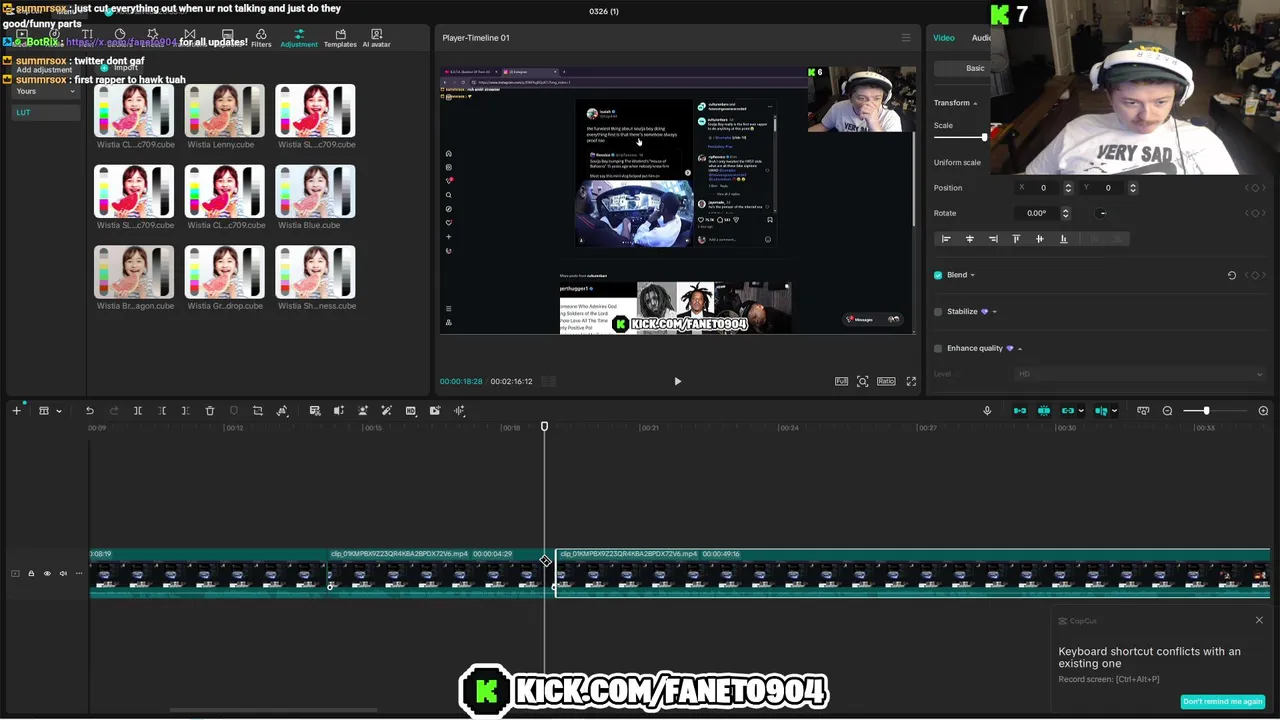
Task: Expand the timeline layout dropdown arrow
Action: 58,411
